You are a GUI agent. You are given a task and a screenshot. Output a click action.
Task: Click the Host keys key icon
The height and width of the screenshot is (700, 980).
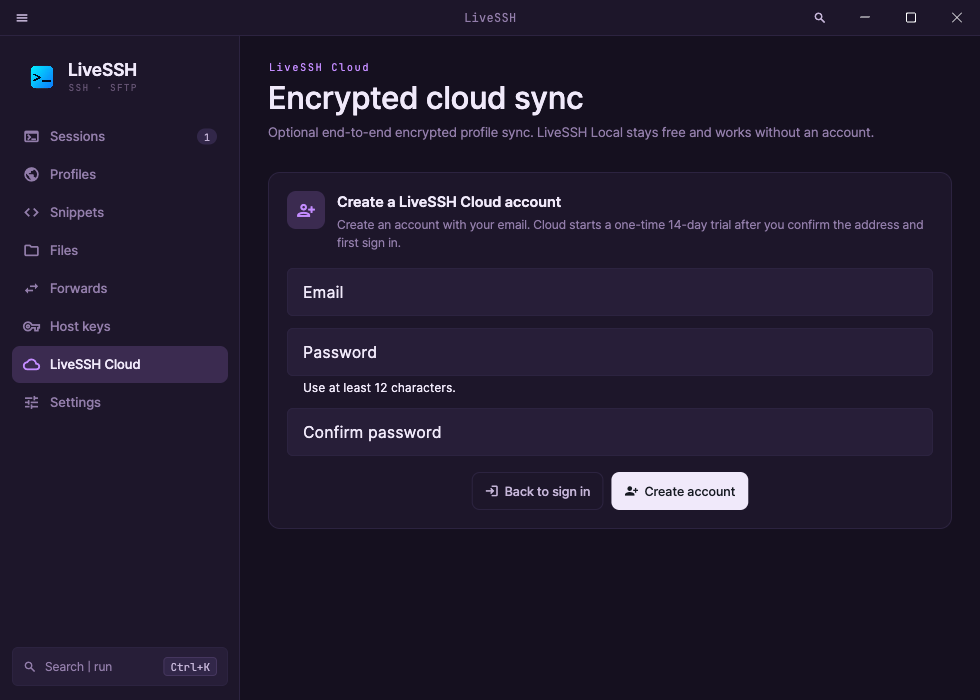[x=31, y=326]
